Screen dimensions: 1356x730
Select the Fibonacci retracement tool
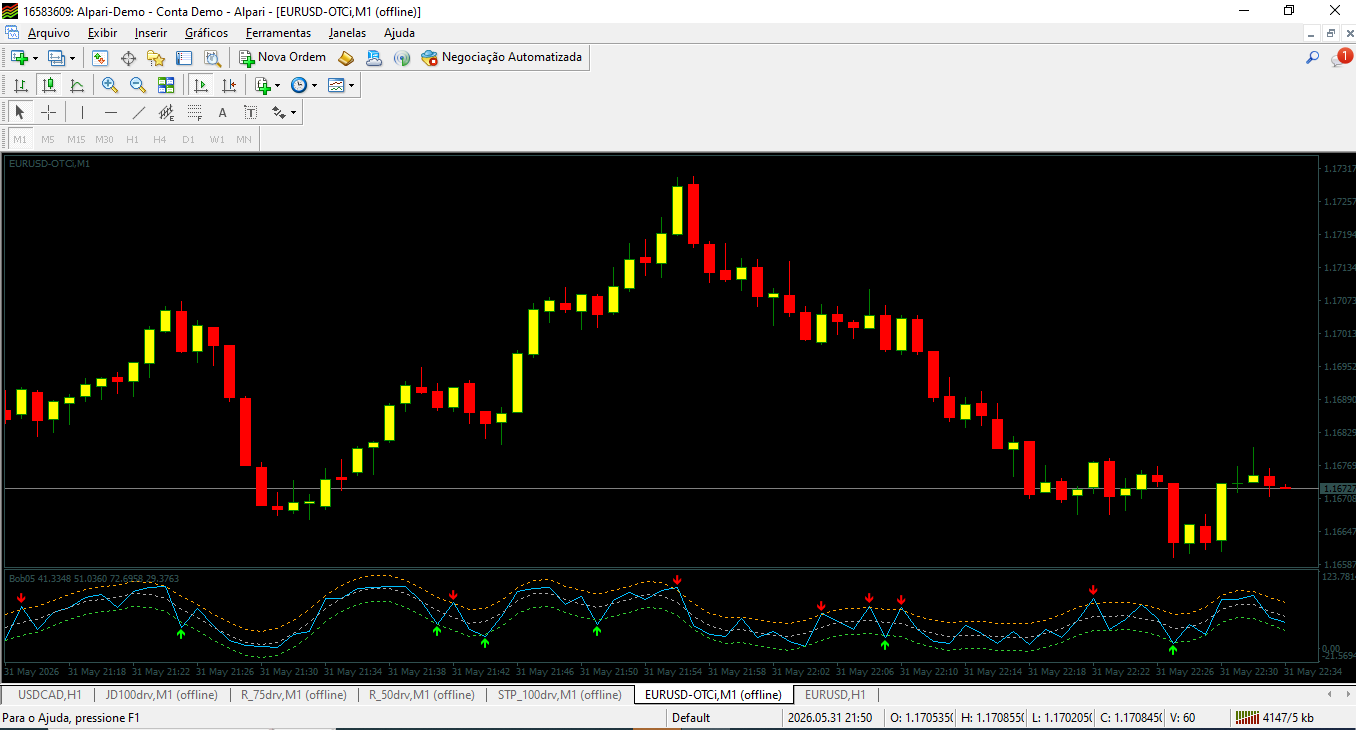tap(194, 112)
